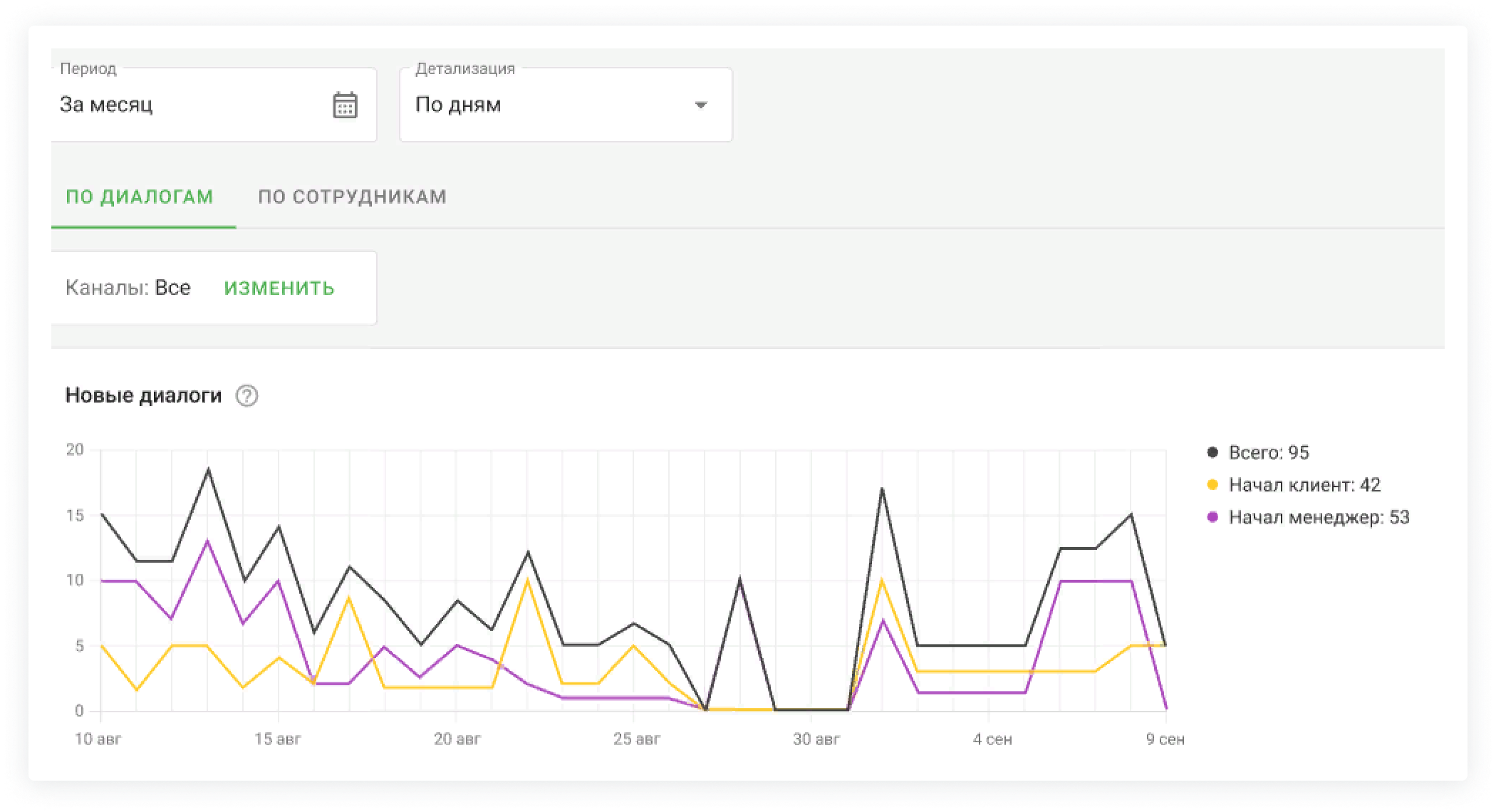Click the 10 авг axis label
Image resolution: width=1496 pixels, height=812 pixels.
coord(98,739)
